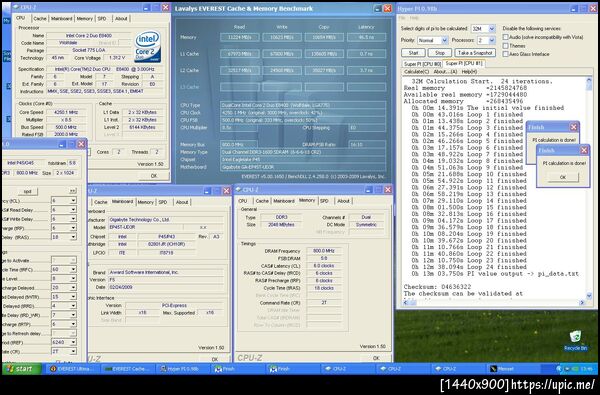
Task: Click the system tray clock
Action: 586,369
